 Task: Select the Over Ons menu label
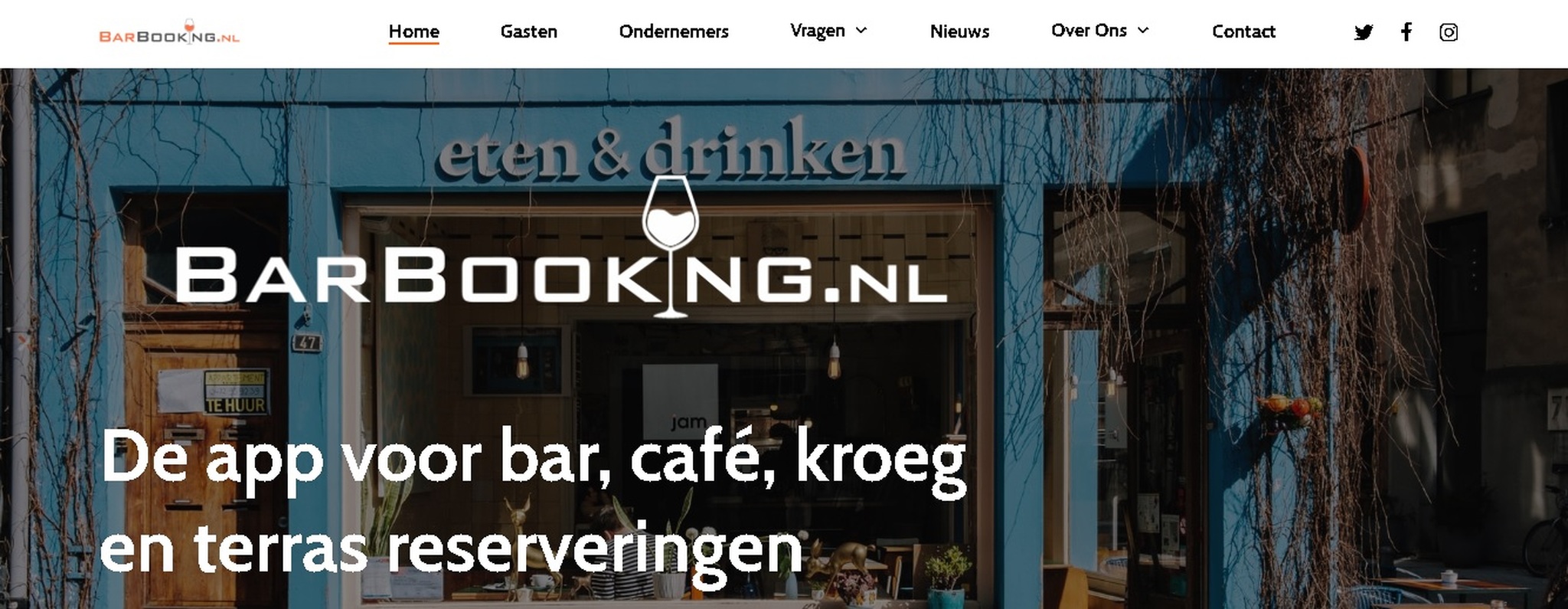(x=1089, y=31)
